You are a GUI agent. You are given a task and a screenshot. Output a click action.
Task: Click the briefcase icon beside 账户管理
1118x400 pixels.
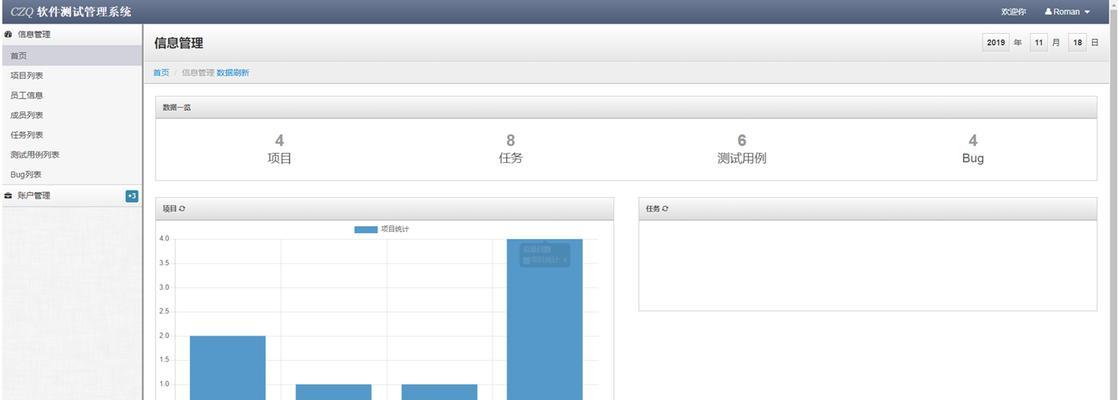pyautogui.click(x=8, y=195)
